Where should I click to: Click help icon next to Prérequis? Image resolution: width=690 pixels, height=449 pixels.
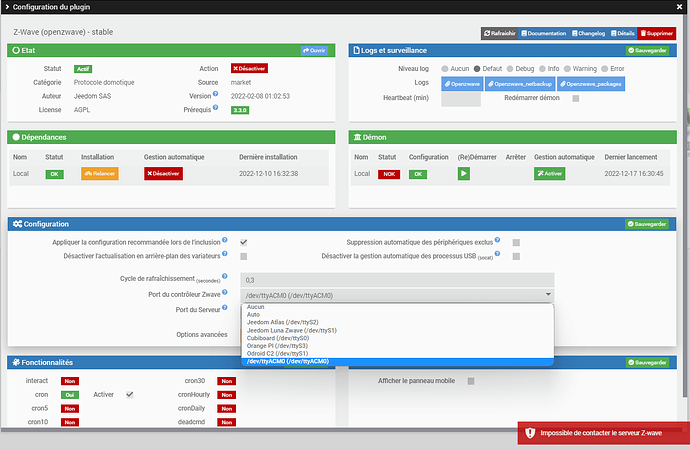click(216, 107)
